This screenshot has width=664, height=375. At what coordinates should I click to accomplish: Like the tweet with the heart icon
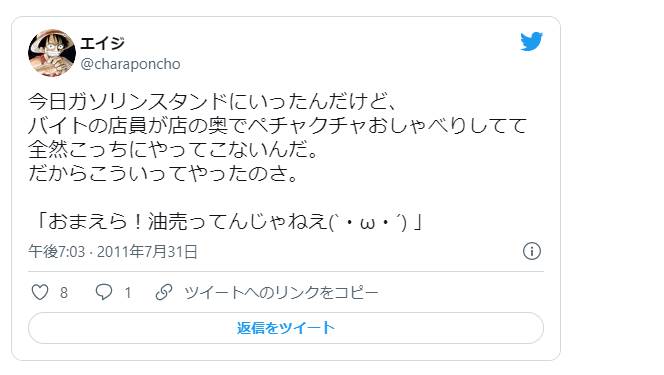40,292
